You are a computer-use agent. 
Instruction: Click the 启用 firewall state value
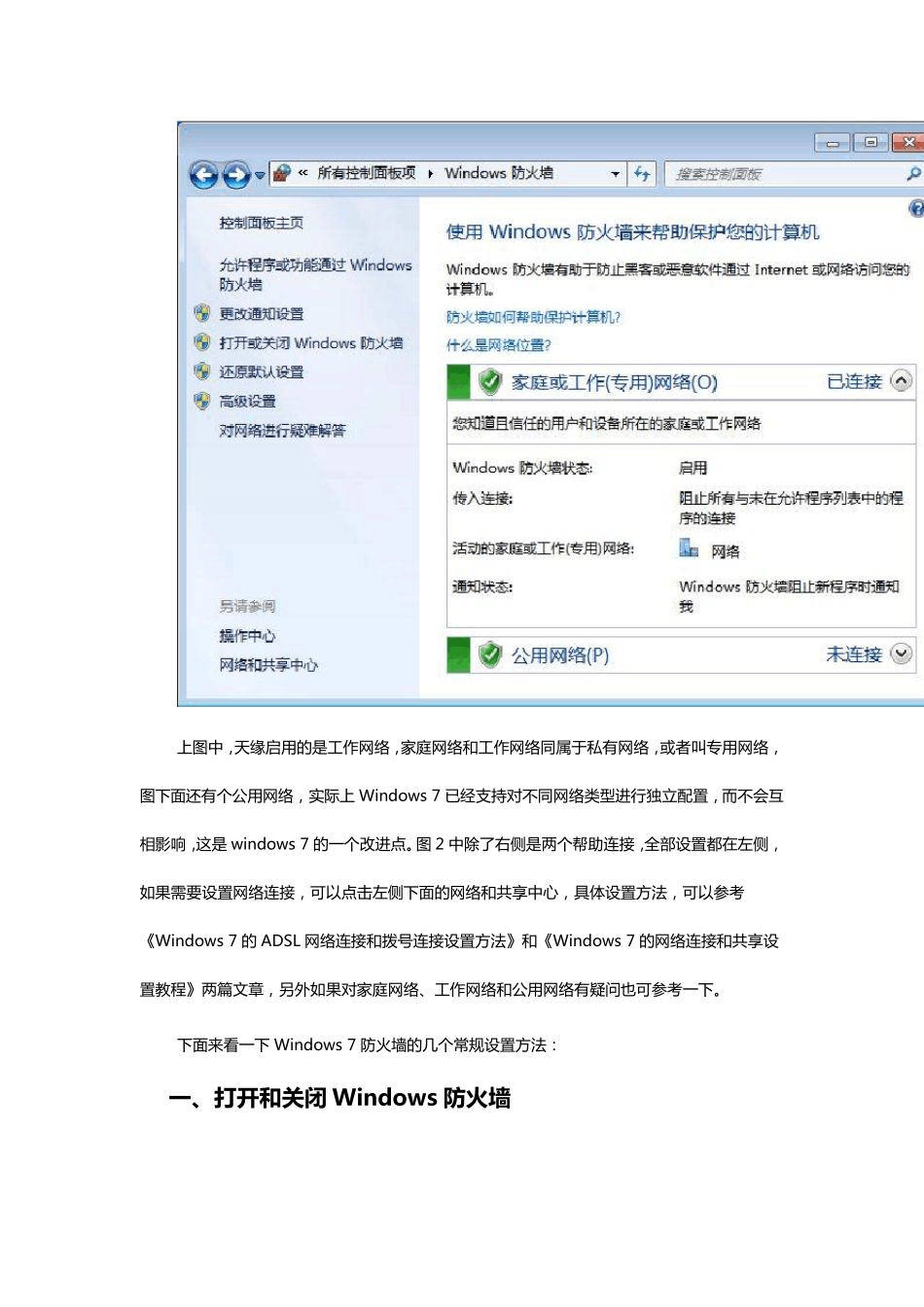(693, 468)
